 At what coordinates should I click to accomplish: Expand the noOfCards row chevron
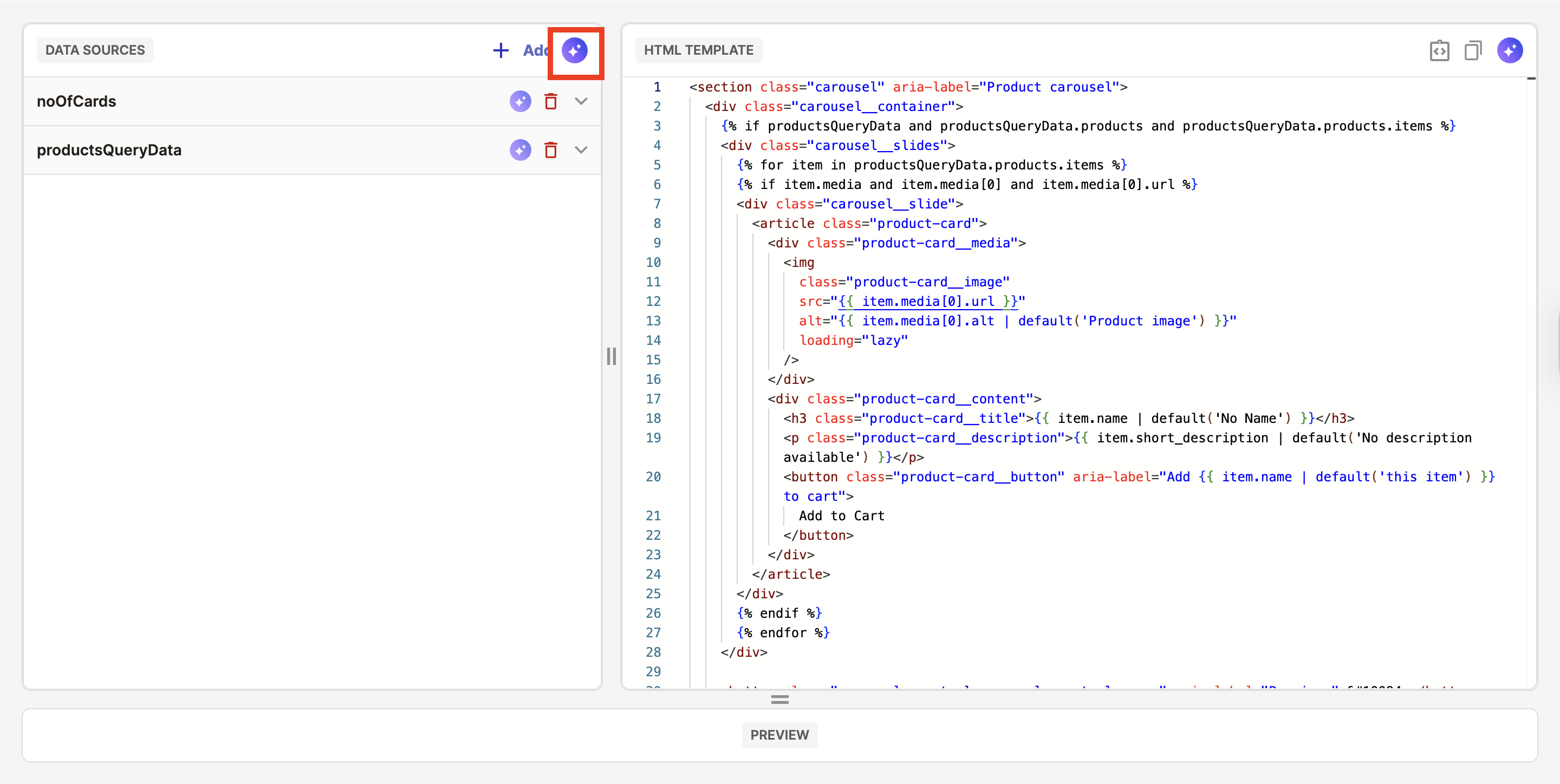[581, 101]
